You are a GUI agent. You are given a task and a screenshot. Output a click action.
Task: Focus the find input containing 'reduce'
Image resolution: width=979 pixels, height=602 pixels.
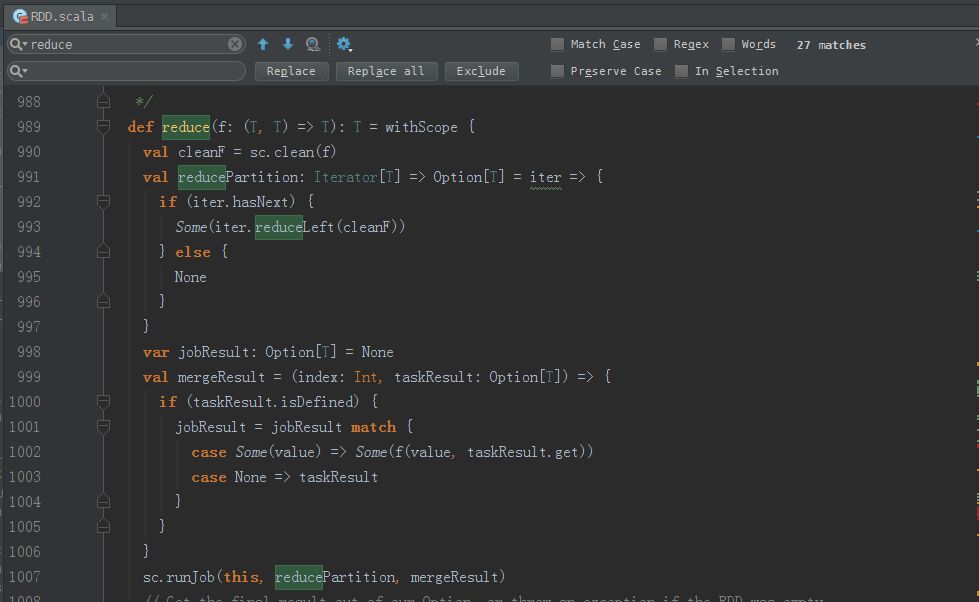click(x=127, y=44)
